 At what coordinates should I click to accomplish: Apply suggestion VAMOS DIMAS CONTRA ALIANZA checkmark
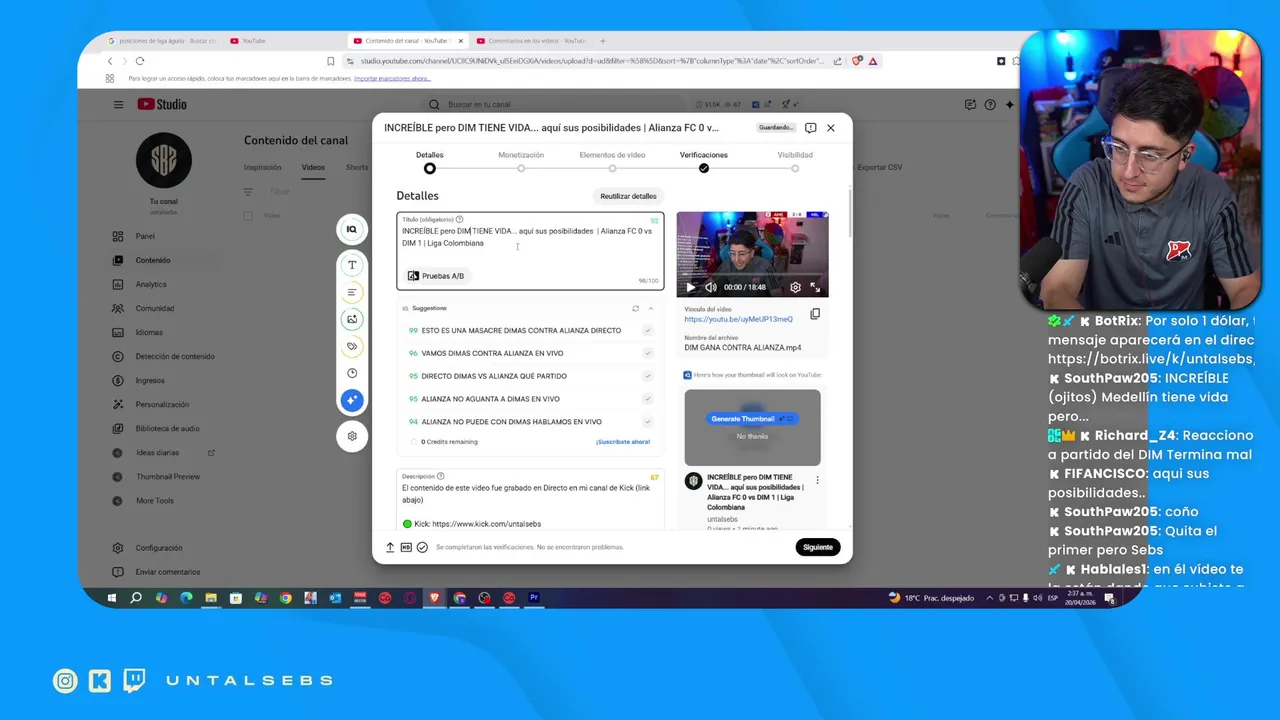coord(648,353)
